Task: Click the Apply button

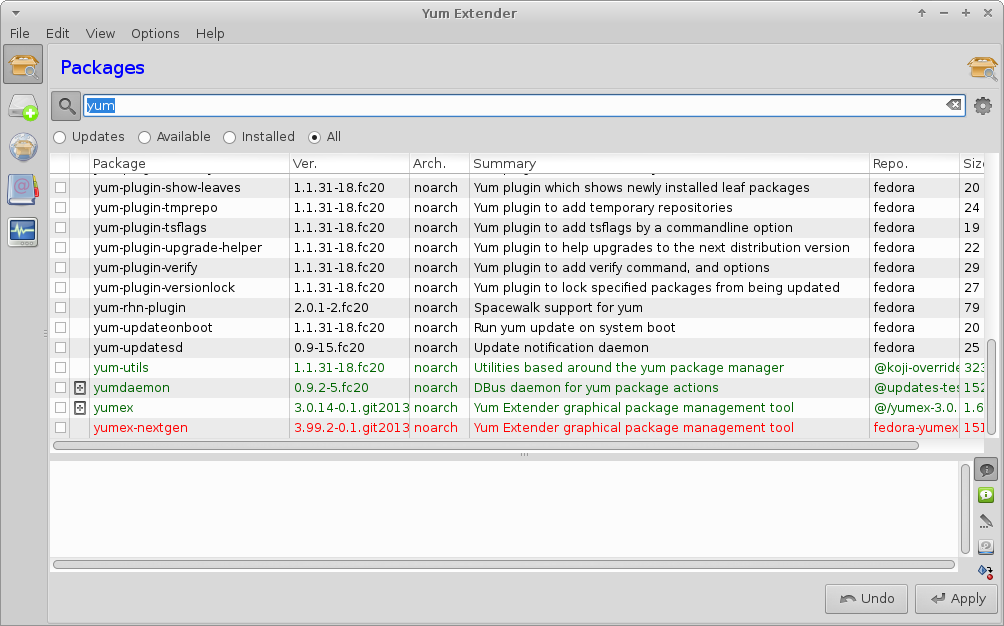Action: pyautogui.click(x=957, y=598)
